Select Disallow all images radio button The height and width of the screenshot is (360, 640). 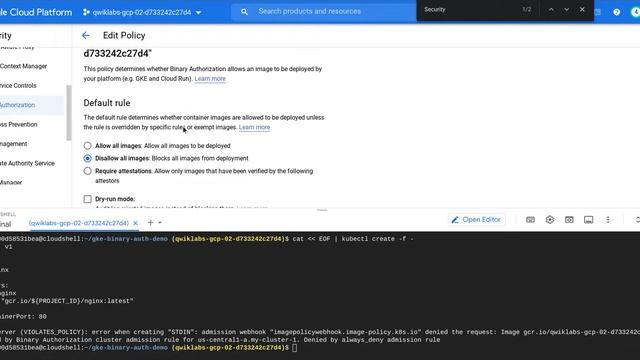[x=87, y=158]
